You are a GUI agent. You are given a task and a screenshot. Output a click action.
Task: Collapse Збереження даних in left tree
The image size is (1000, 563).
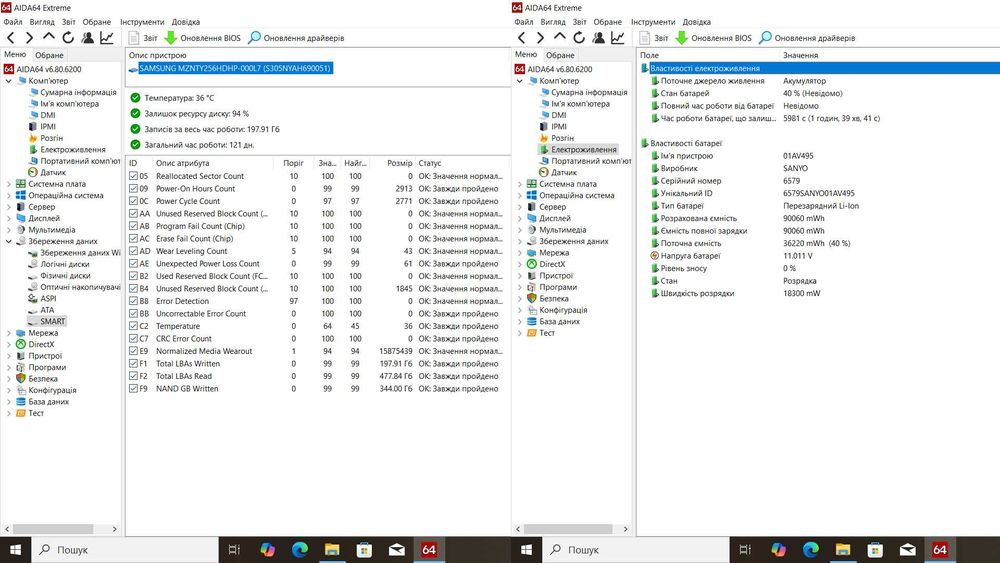(9, 241)
